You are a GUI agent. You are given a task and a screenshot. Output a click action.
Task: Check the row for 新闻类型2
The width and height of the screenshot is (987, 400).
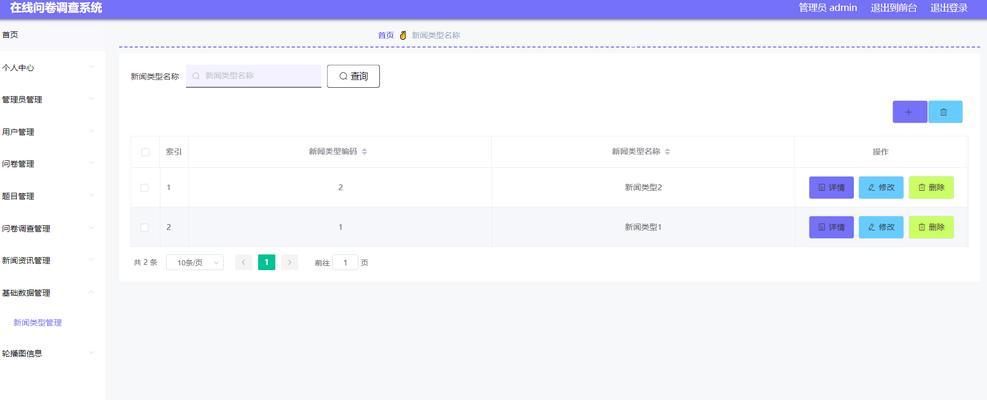click(145, 188)
